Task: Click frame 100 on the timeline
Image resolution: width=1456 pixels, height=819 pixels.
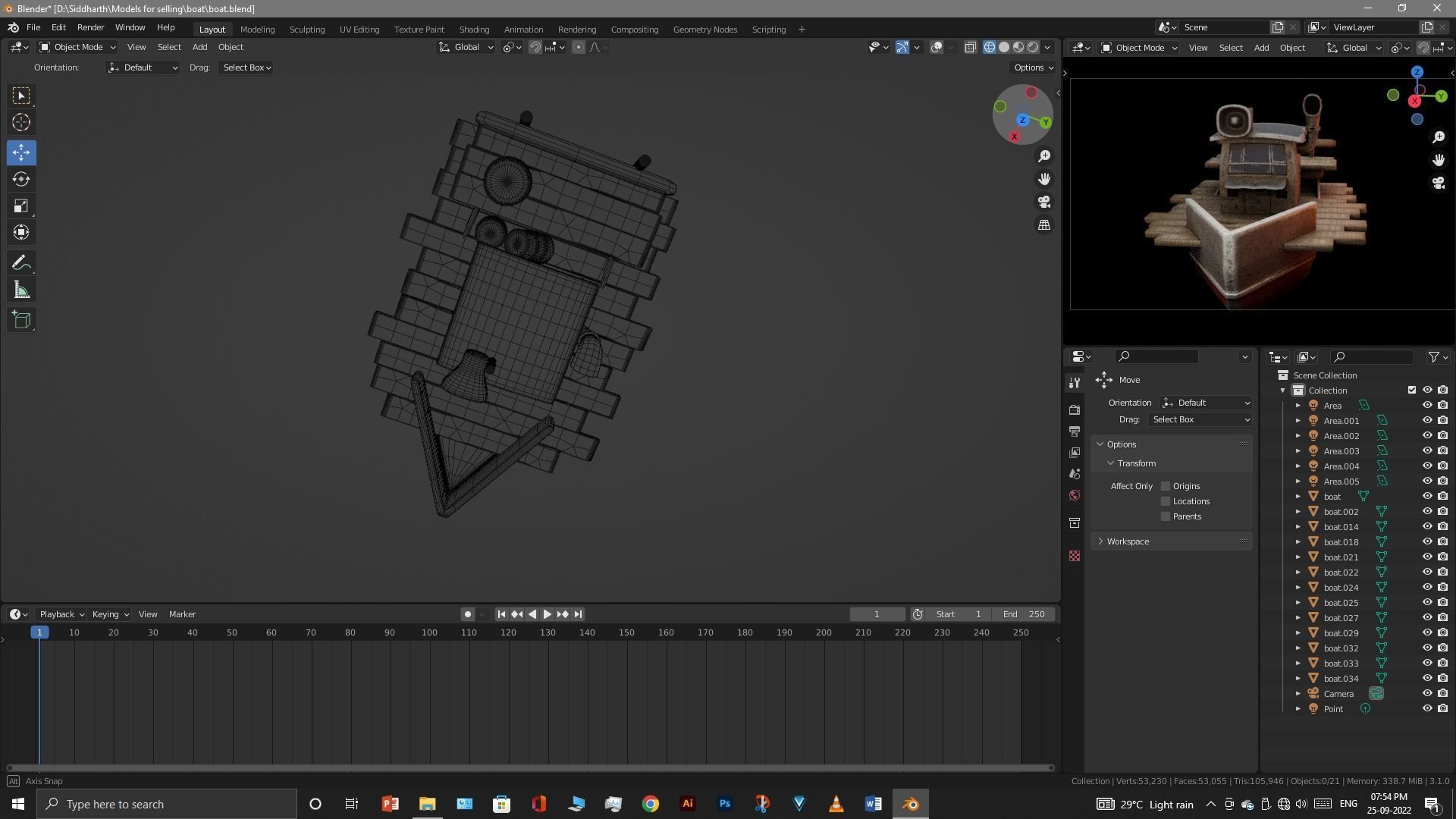Action: 429,632
